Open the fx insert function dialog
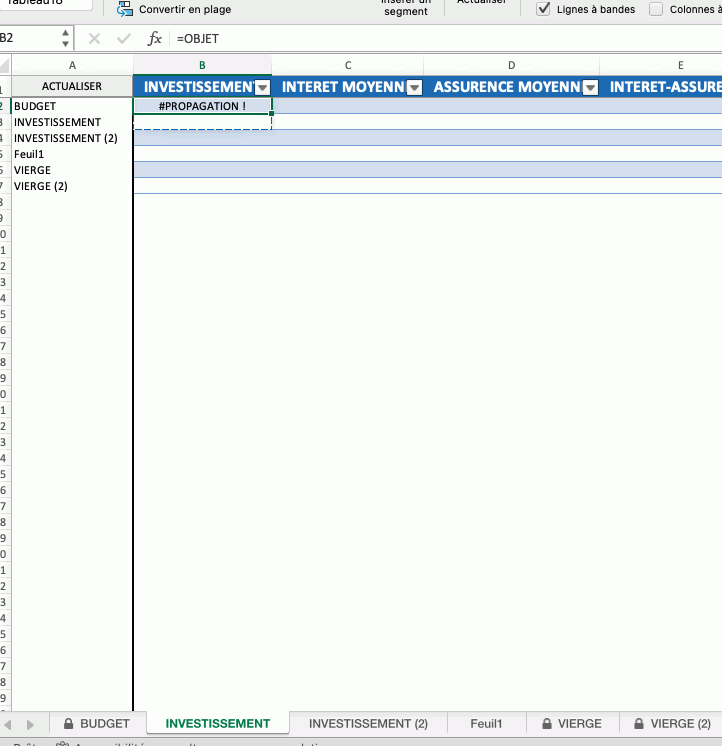The image size is (722, 746). point(155,39)
